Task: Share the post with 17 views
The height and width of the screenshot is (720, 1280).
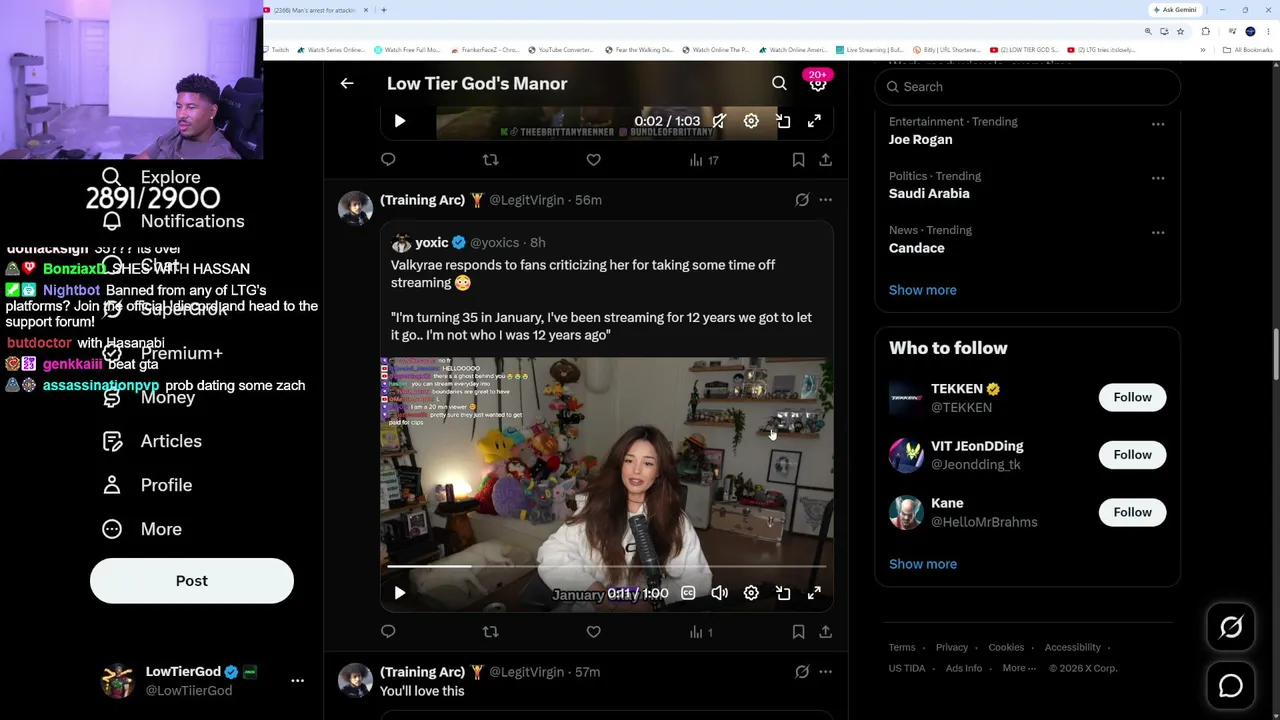Action: coord(825,160)
